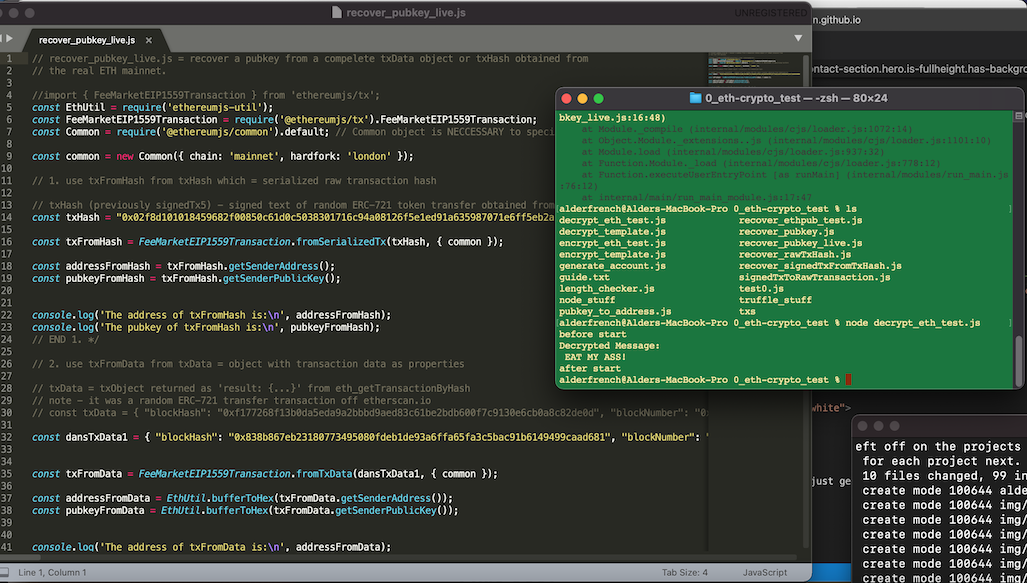The image size is (1027, 583).
Task: Open Line 1, Column 1 position indicator
Action: point(52,573)
